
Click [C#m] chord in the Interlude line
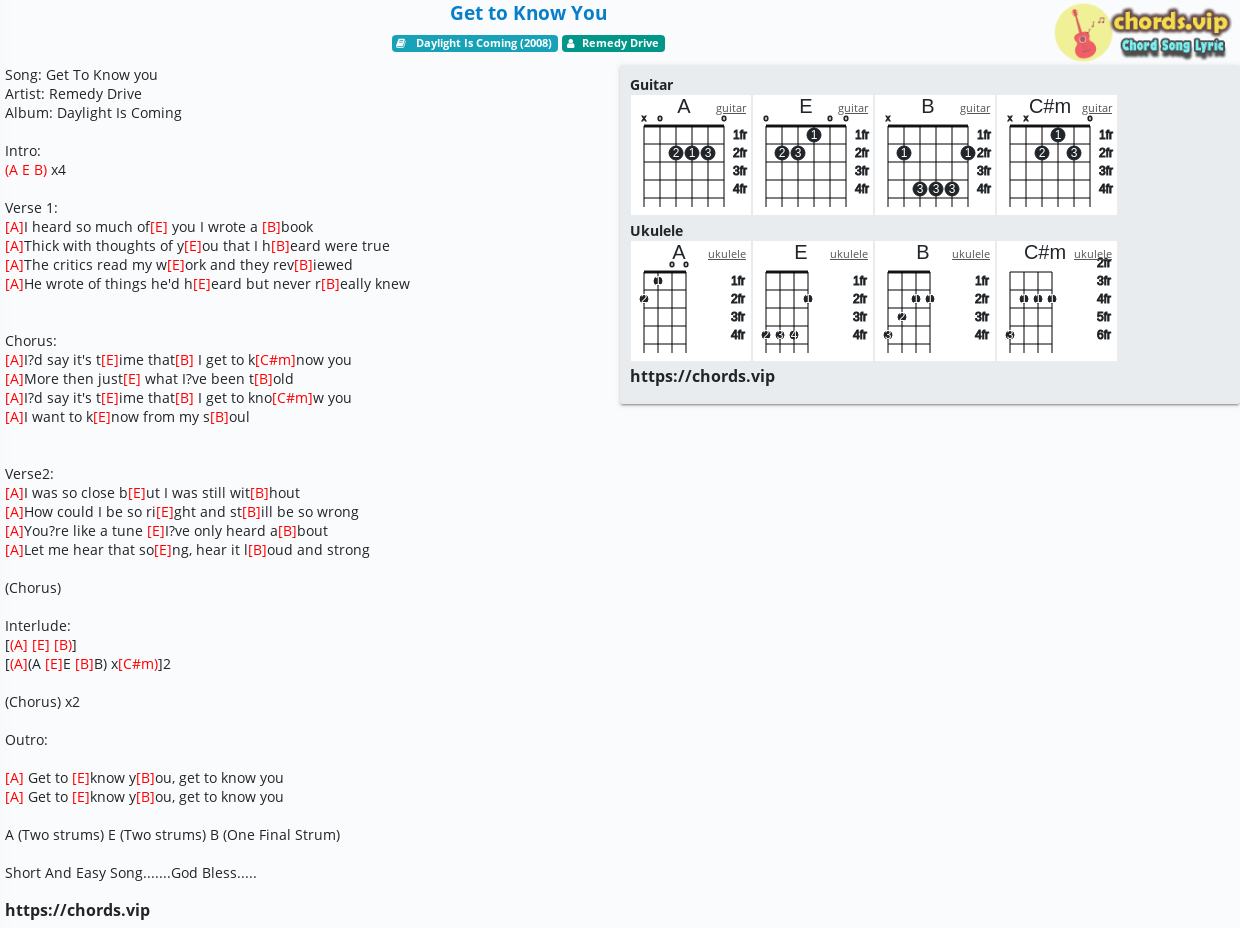pos(138,664)
